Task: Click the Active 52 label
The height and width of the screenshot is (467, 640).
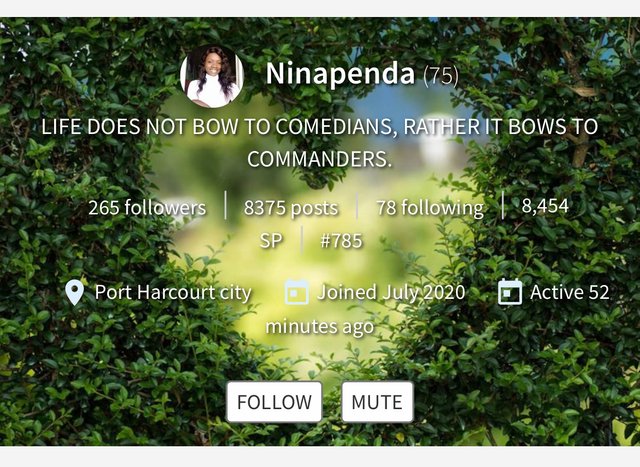Action: pos(570,292)
